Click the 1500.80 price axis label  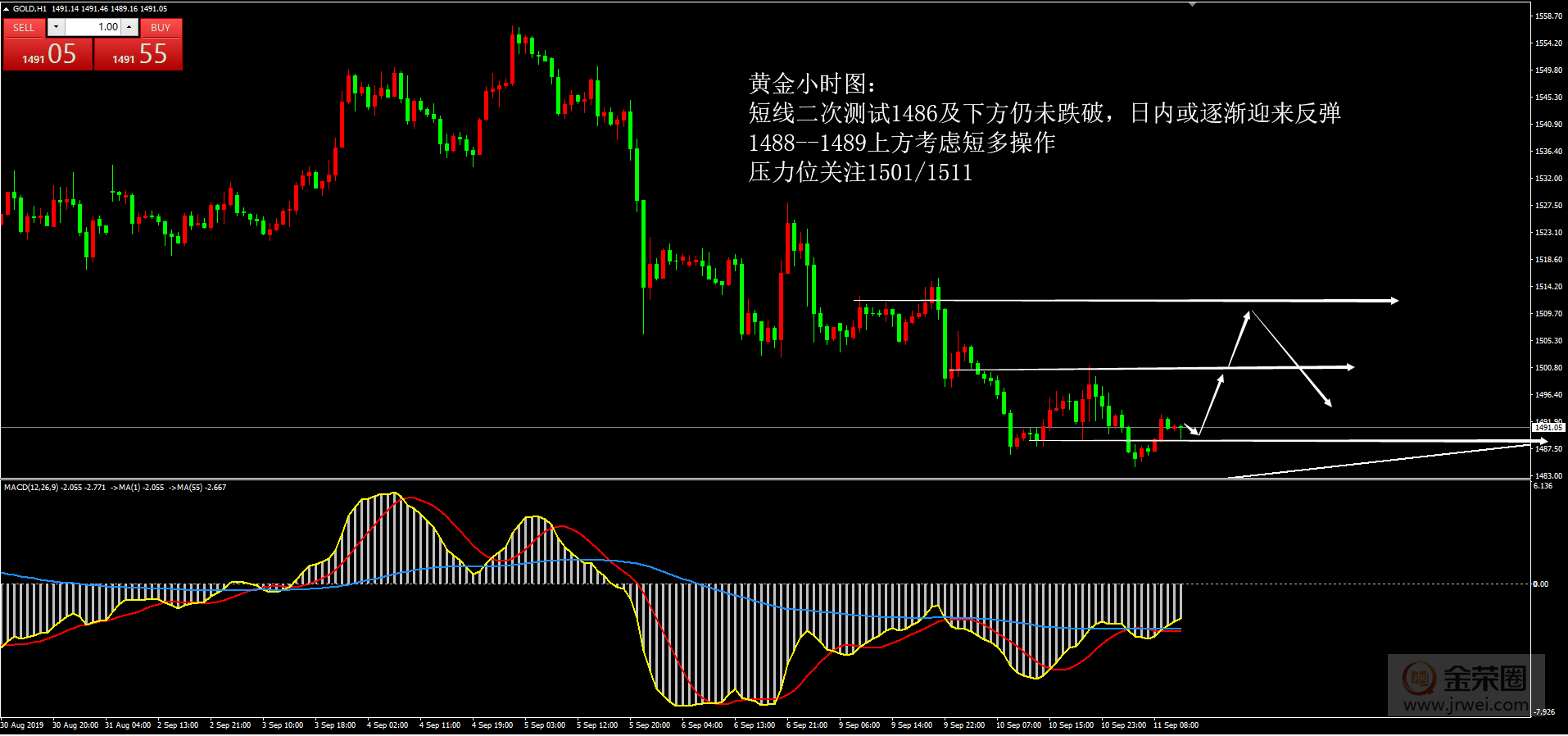point(1548,367)
